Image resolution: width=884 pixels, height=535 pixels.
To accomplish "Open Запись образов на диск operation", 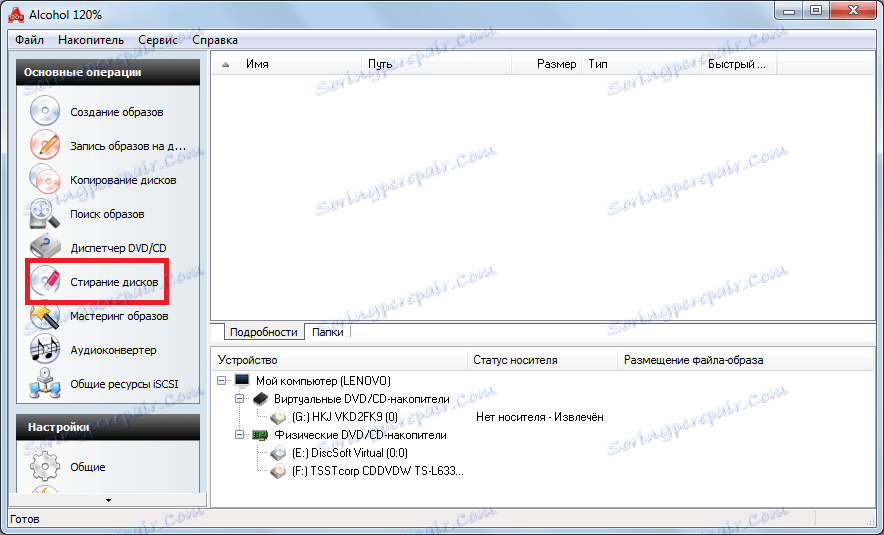I will 128,146.
